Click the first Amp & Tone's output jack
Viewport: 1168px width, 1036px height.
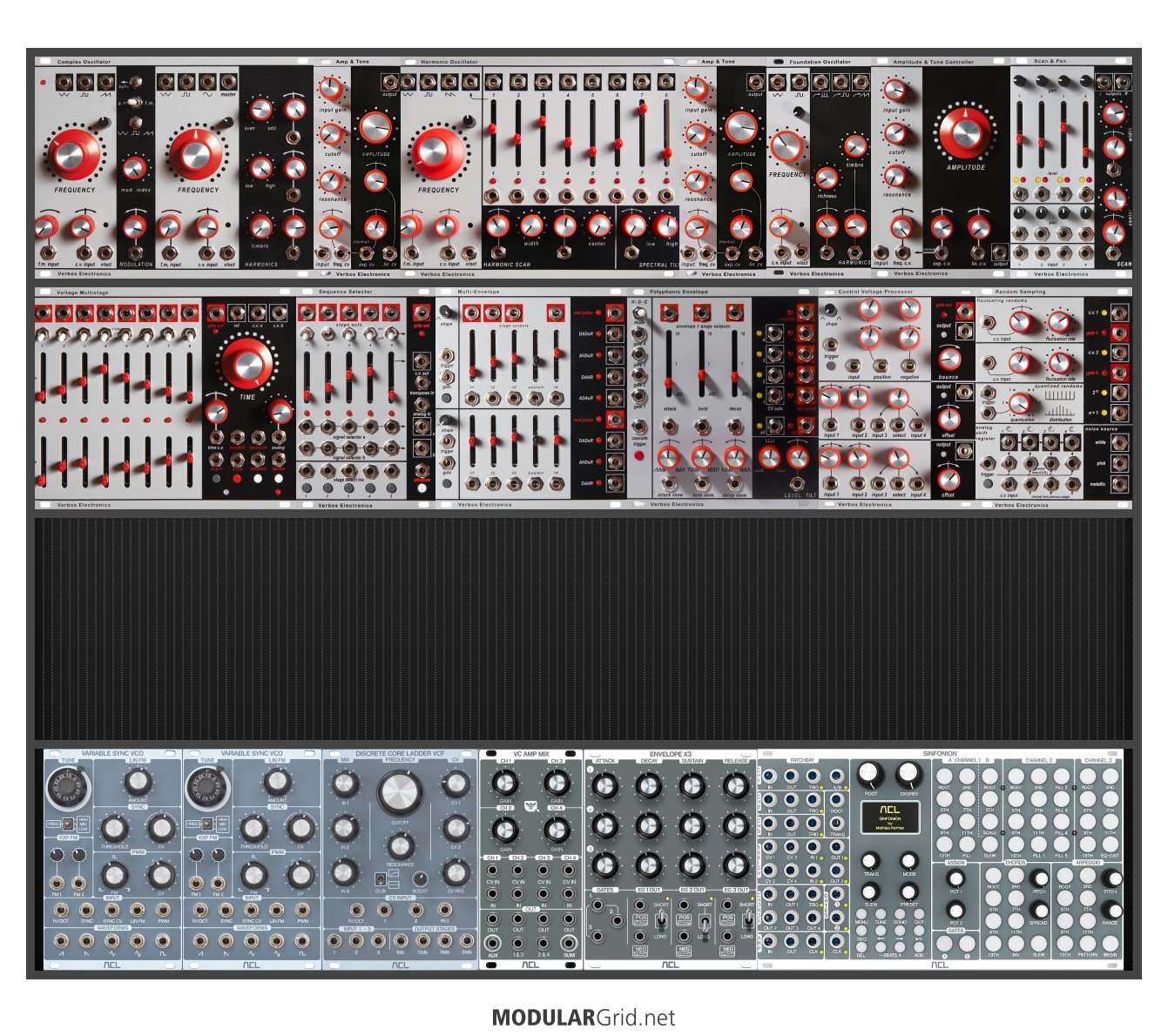click(x=388, y=83)
